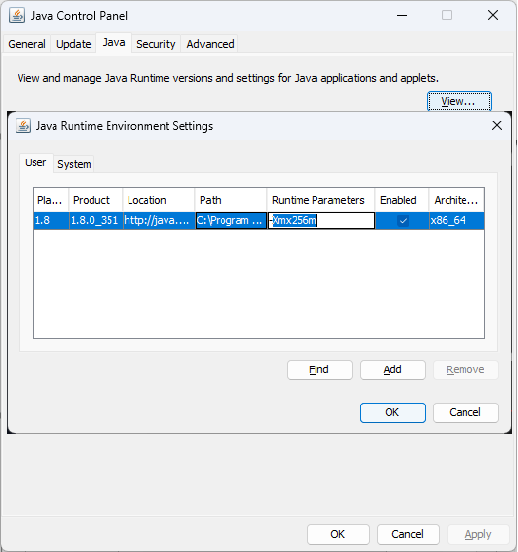This screenshot has height=552, width=518.
Task: Click the http://java location cell
Action: click(x=159, y=221)
